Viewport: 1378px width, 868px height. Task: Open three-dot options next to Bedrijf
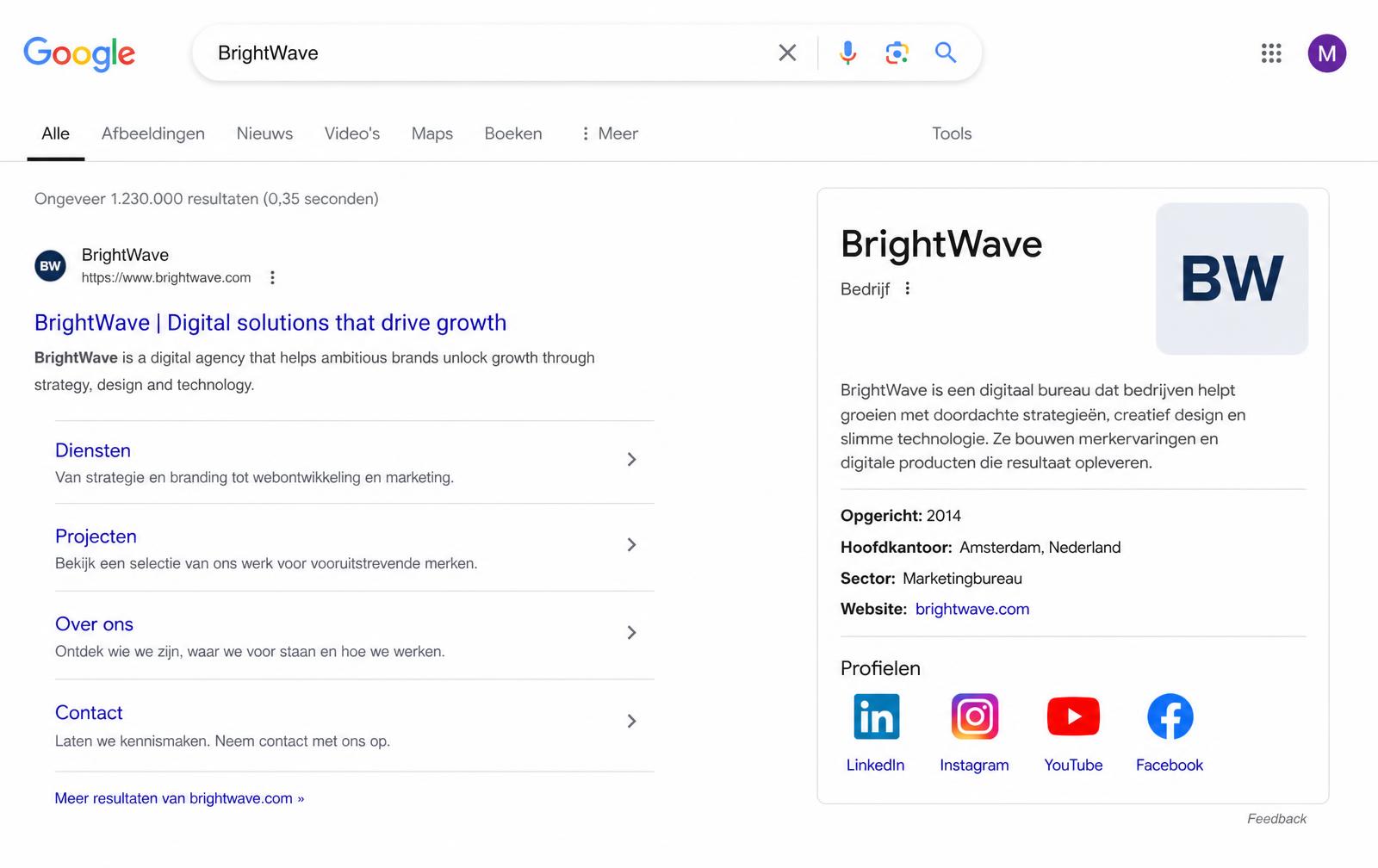907,288
